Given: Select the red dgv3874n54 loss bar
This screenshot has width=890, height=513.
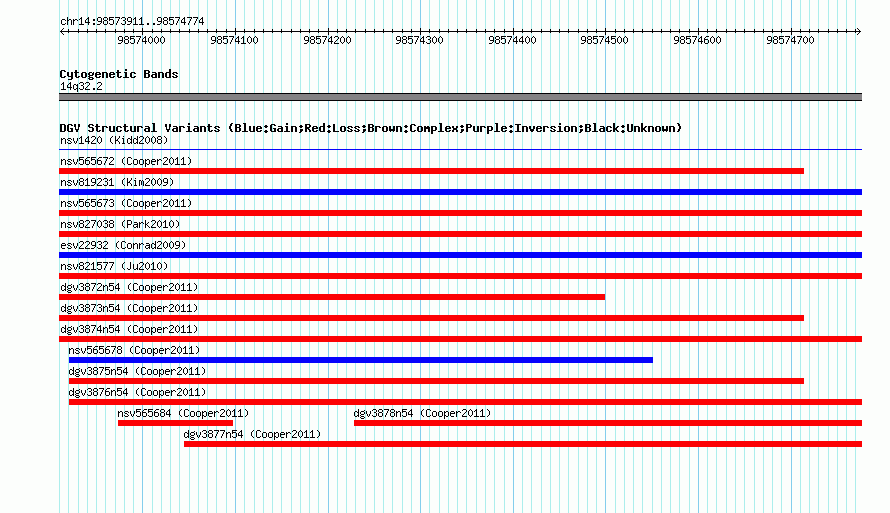Looking at the screenshot, I should tap(460, 339).
